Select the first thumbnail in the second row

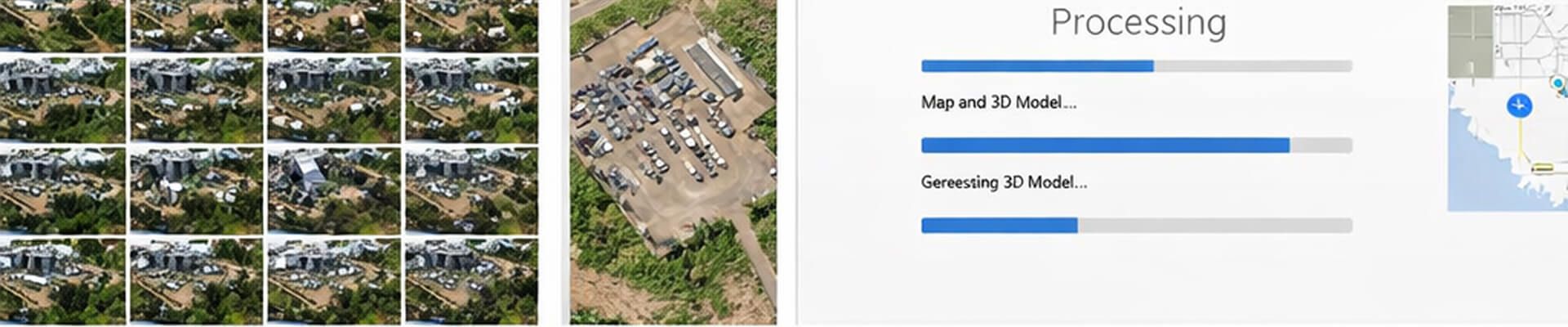[x=62, y=99]
